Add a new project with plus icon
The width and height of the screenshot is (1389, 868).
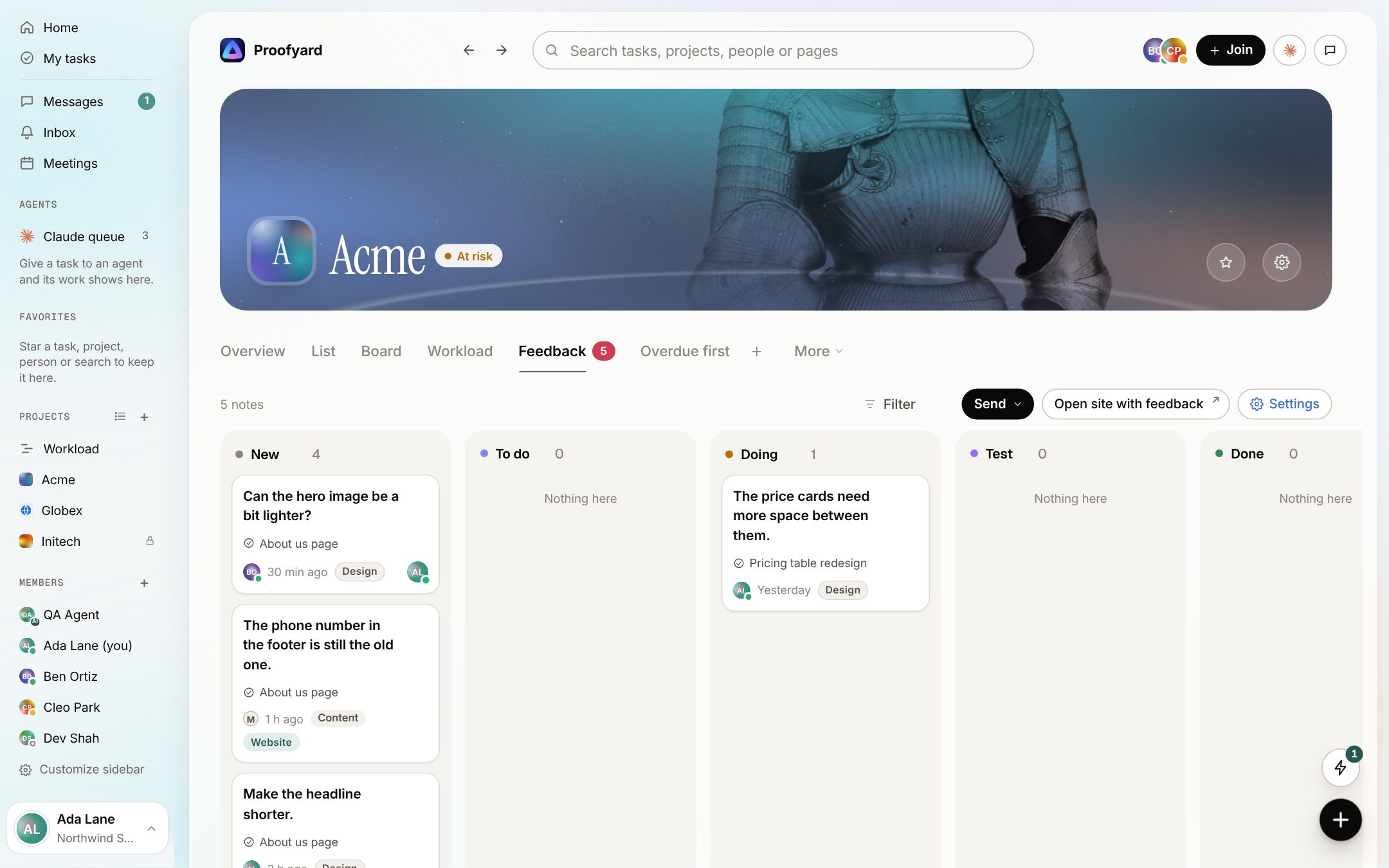(144, 417)
